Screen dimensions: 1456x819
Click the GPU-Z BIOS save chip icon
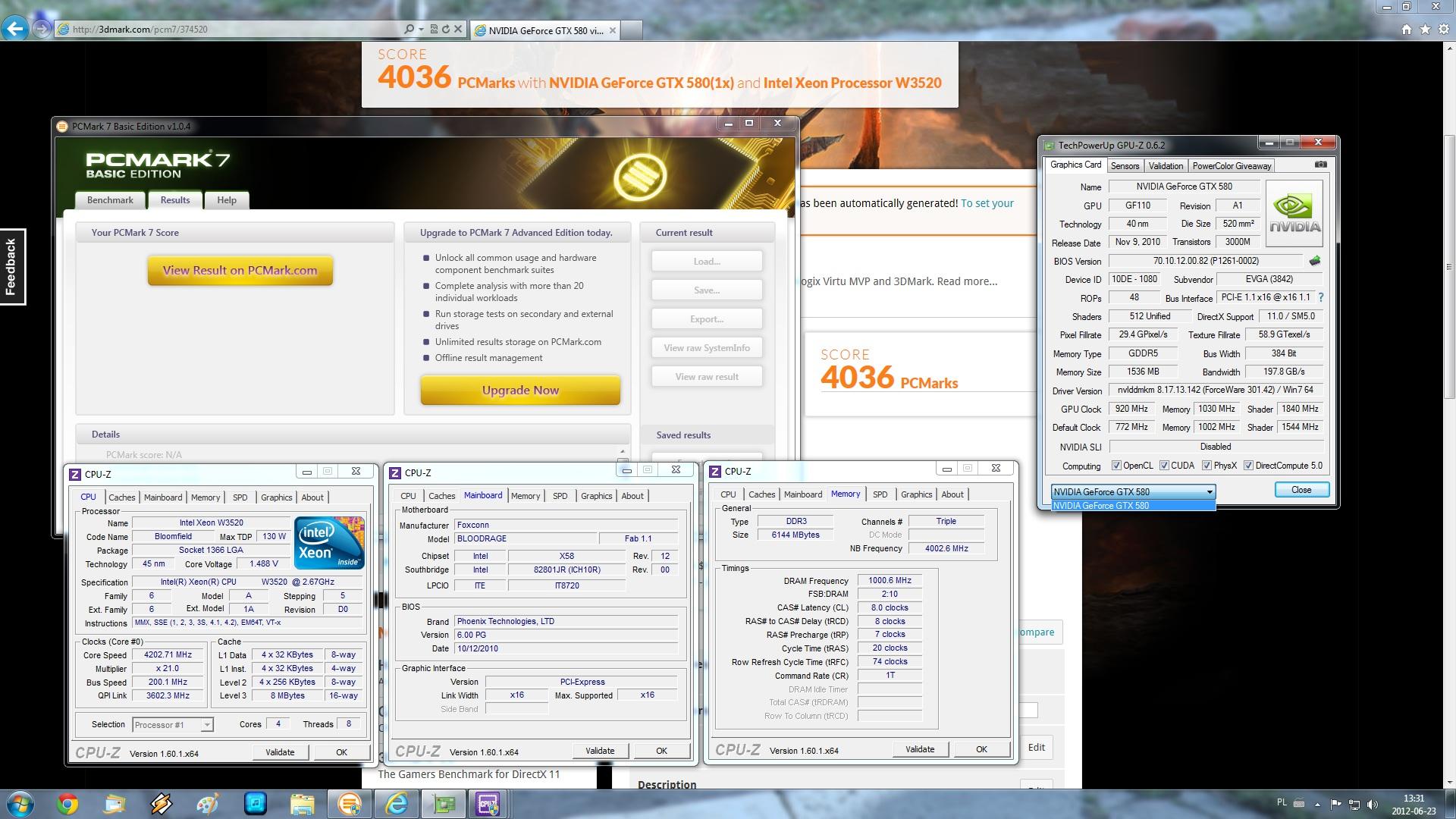(1314, 261)
